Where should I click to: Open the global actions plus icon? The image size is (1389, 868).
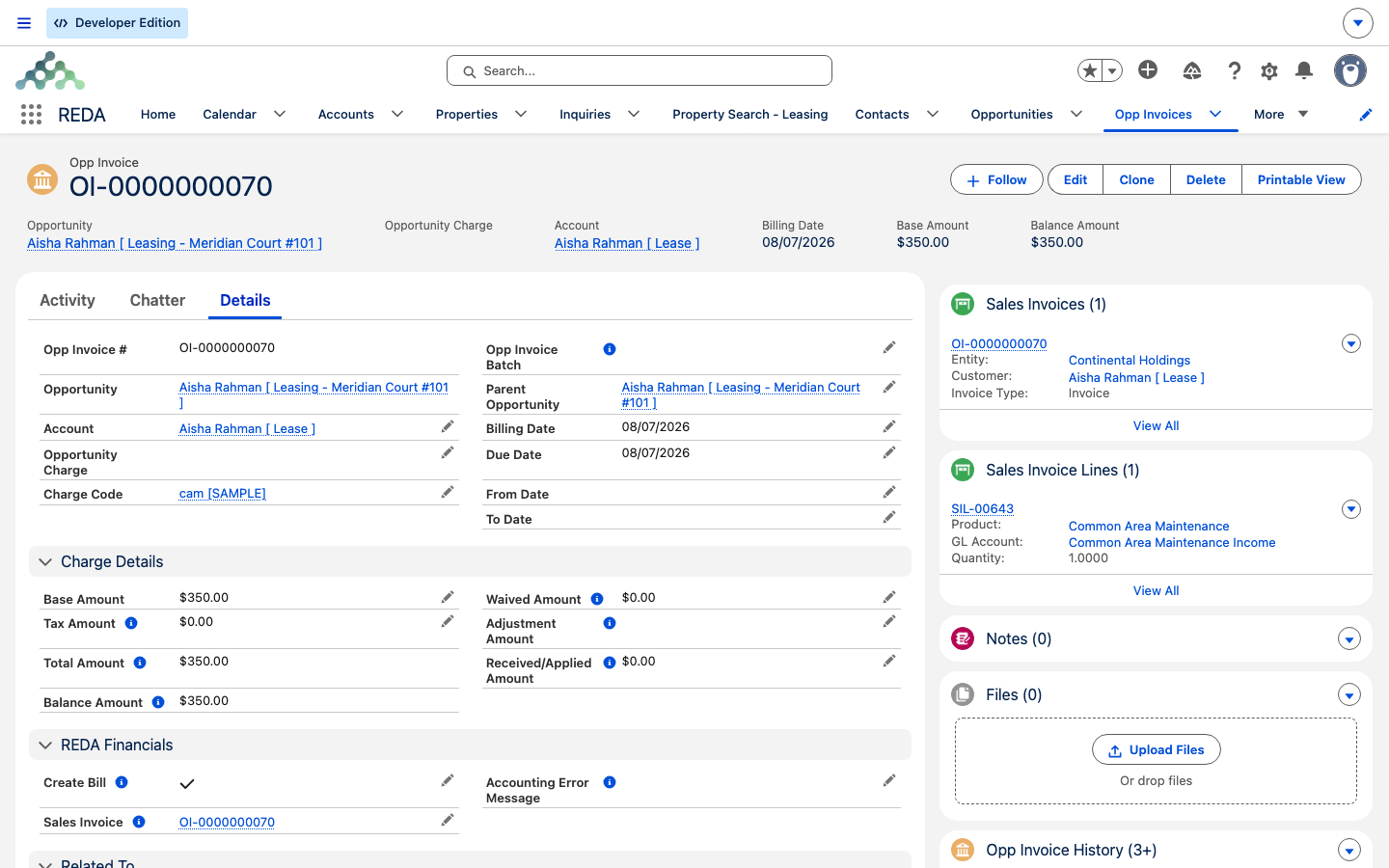(x=1148, y=69)
